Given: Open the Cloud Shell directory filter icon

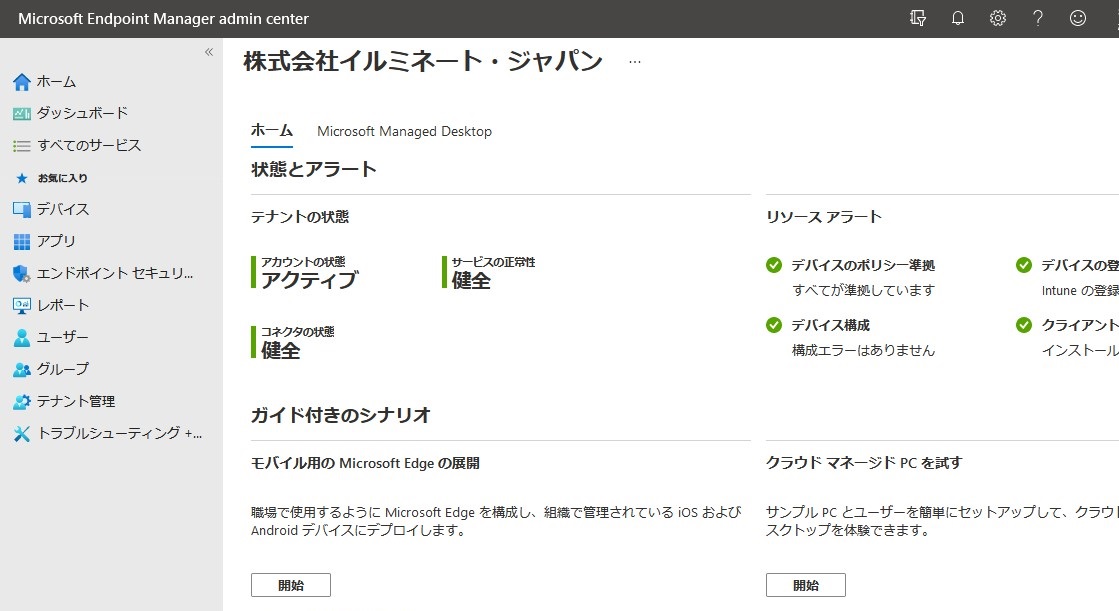Looking at the screenshot, I should click(918, 19).
